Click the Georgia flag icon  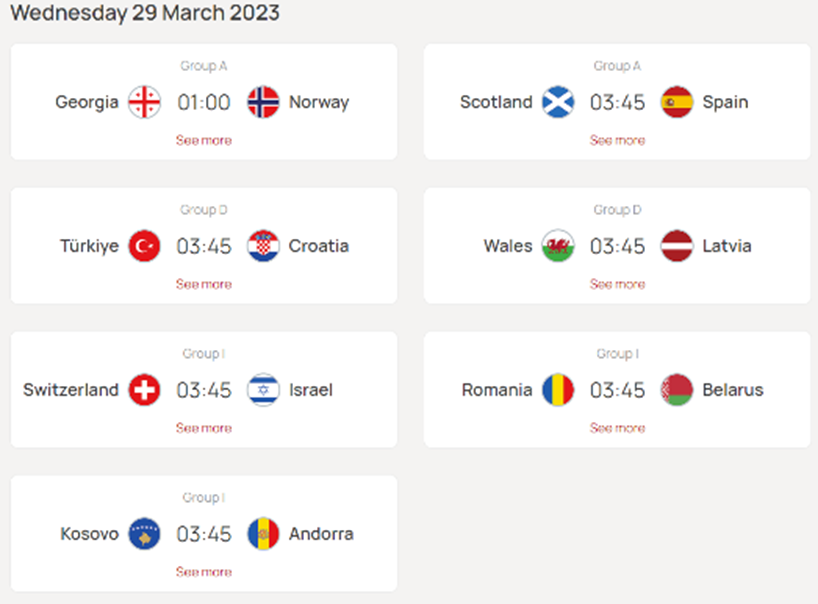tap(144, 102)
